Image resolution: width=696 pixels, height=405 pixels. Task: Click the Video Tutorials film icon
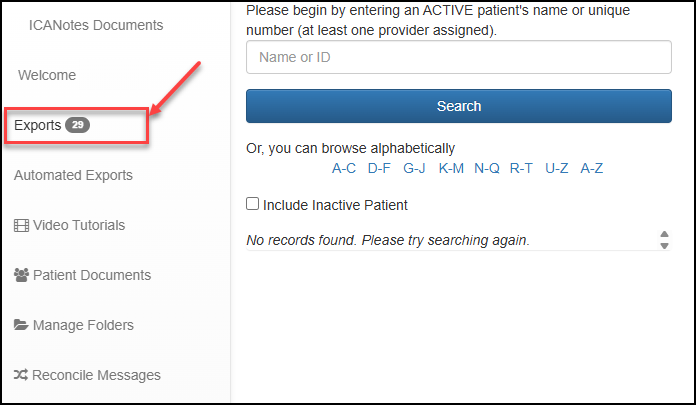(x=22, y=225)
